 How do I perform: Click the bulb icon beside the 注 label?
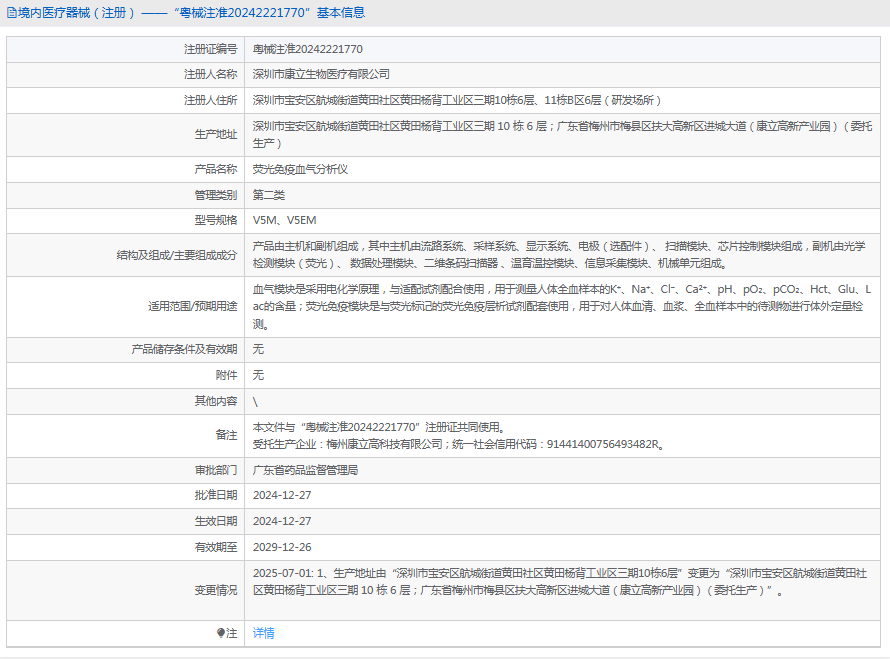221,633
